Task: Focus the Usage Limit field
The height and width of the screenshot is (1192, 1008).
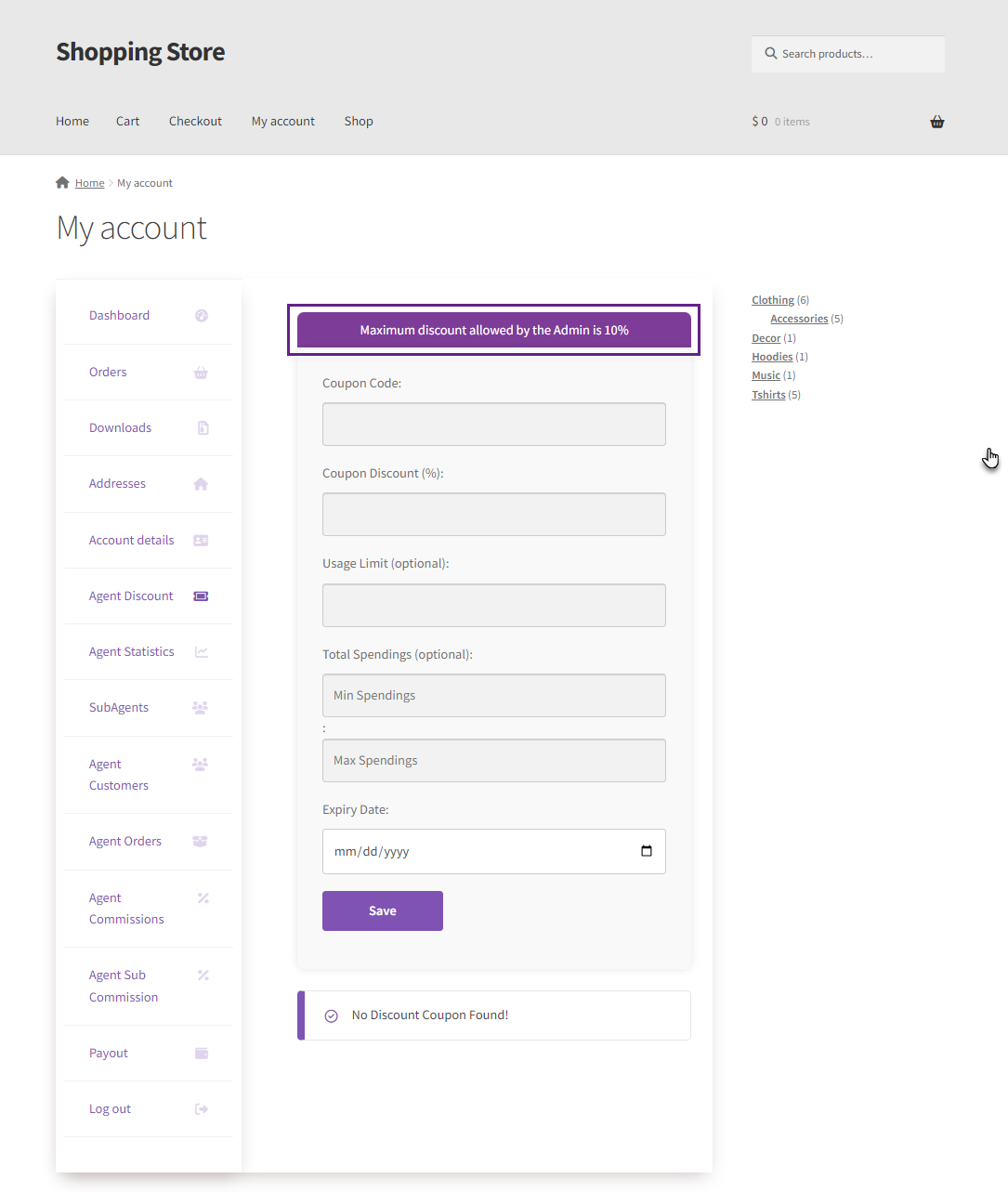Action: pos(494,605)
